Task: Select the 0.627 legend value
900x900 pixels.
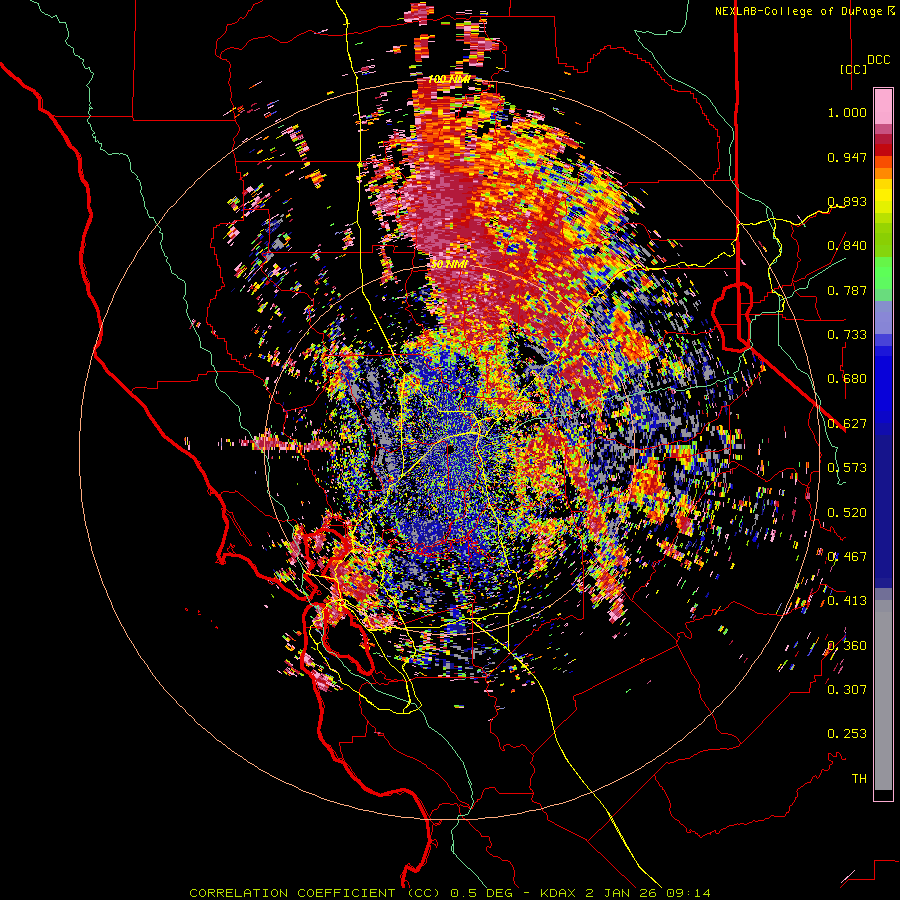Action: pos(847,423)
